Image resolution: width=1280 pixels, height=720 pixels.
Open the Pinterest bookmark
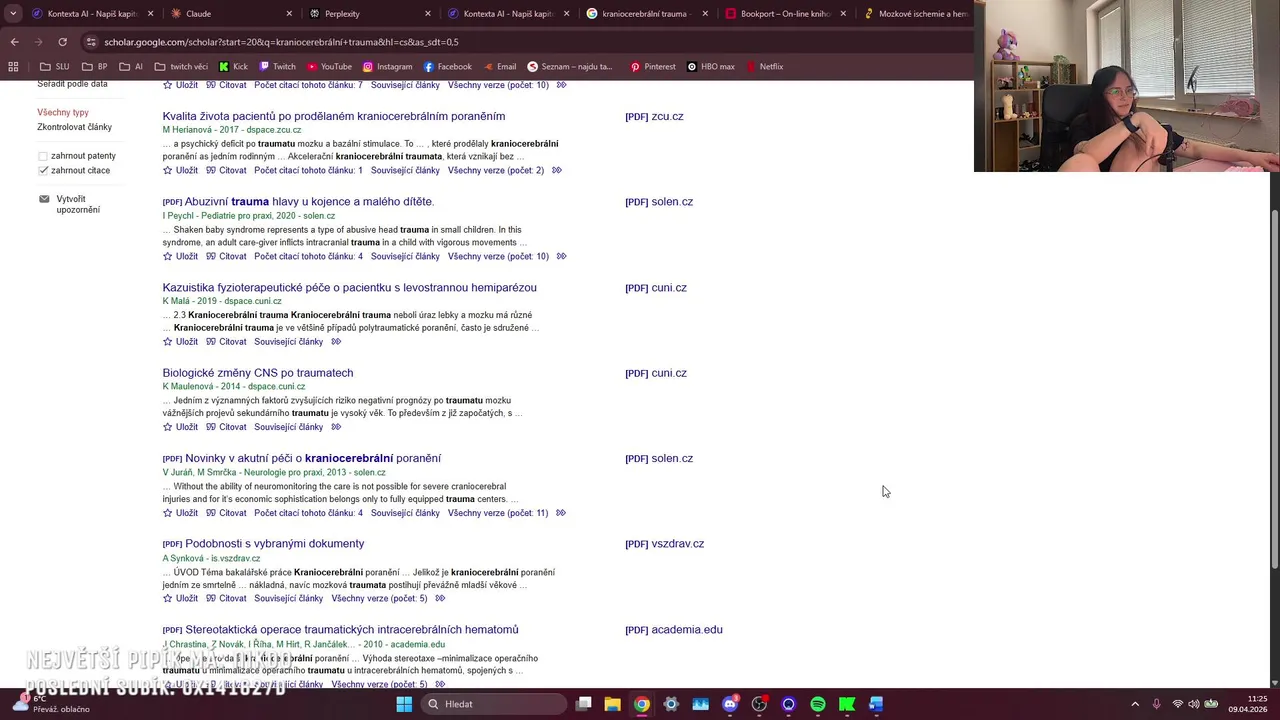(x=652, y=67)
